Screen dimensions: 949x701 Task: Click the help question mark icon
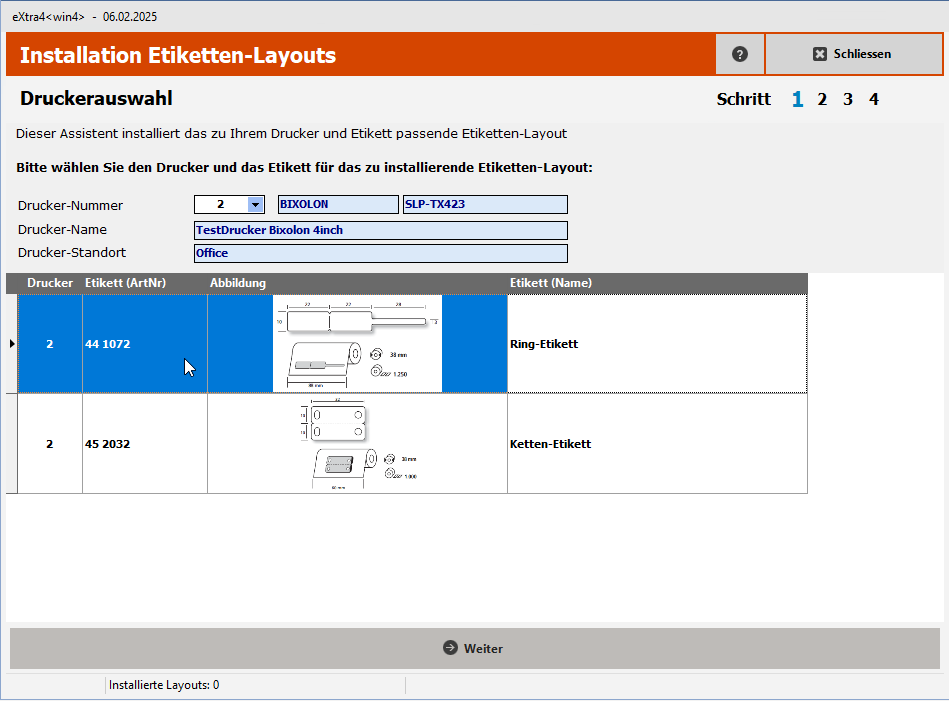click(x=739, y=54)
